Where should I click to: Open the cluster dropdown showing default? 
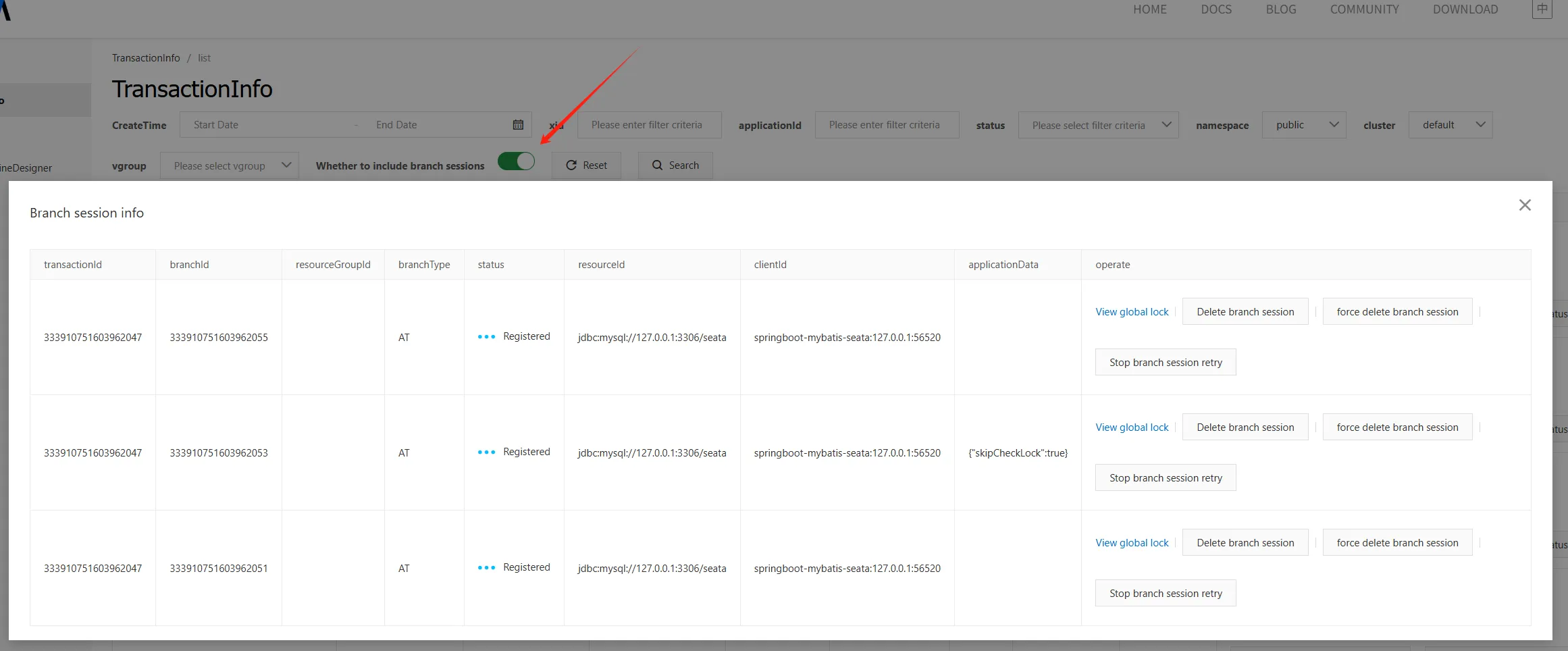click(x=1450, y=125)
